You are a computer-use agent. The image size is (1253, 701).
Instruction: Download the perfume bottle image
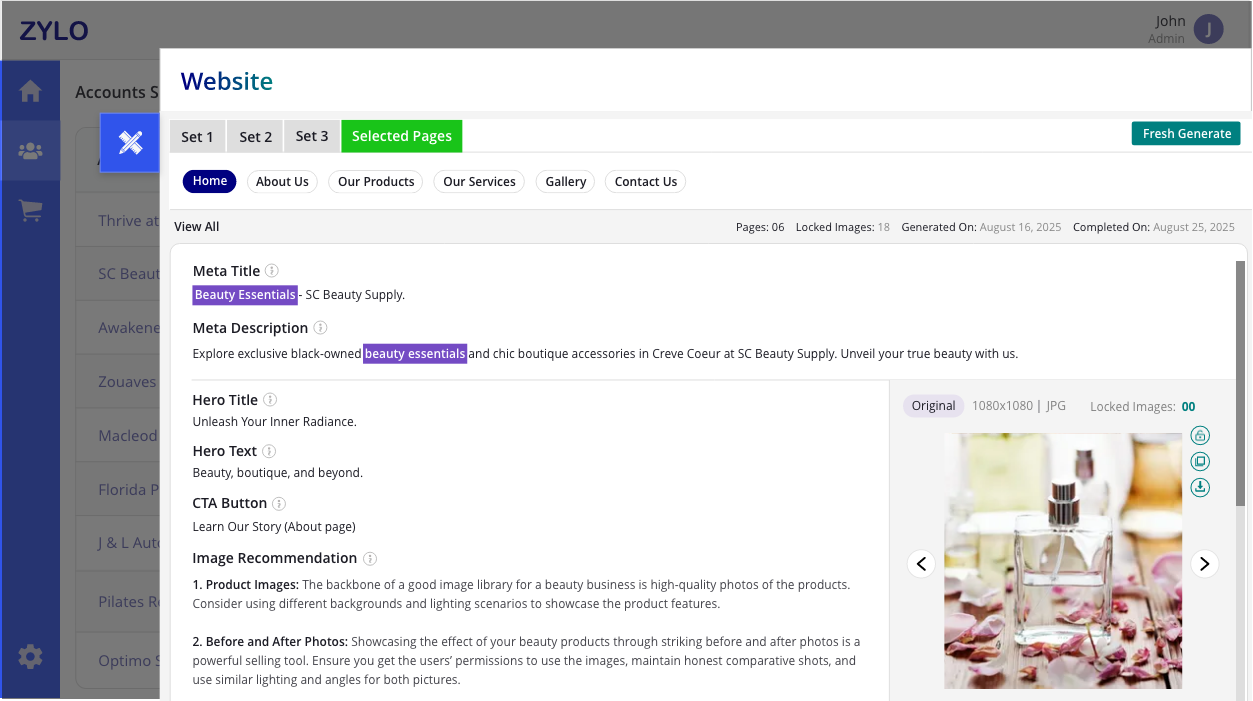[x=1200, y=487]
